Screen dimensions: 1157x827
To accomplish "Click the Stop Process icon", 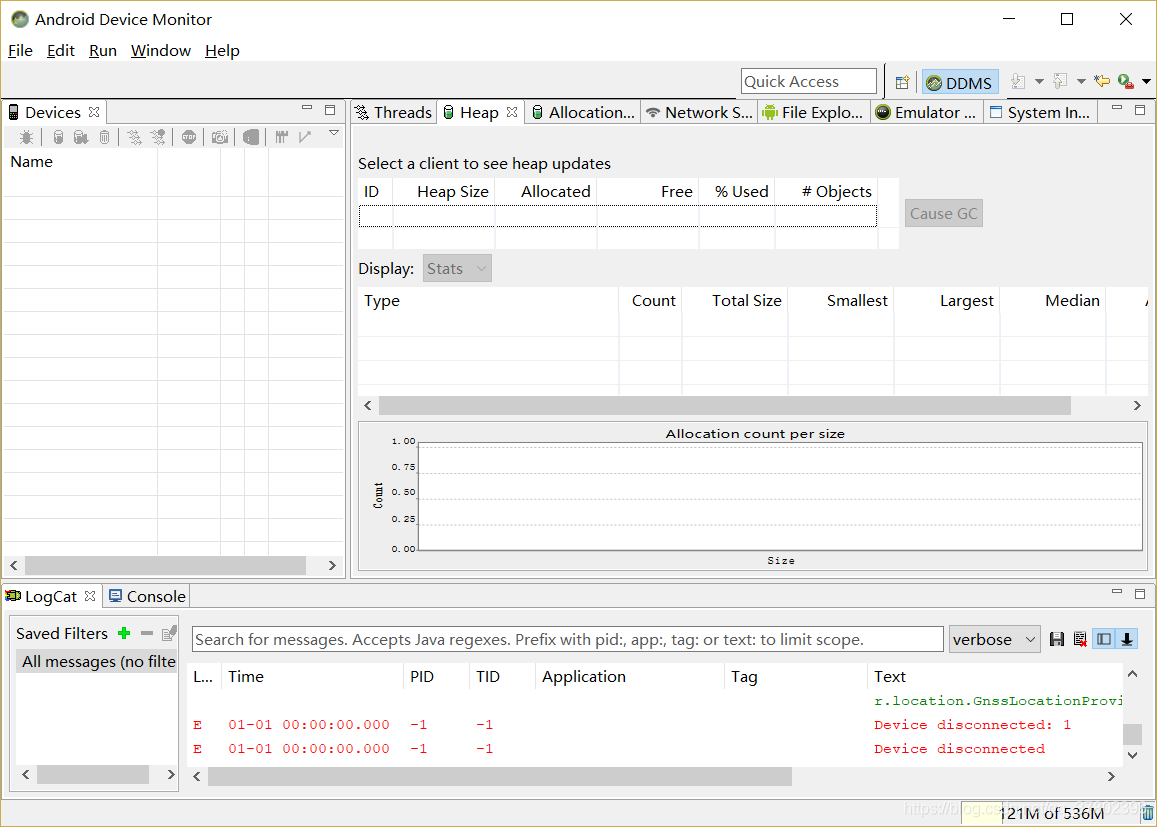I will (189, 137).
